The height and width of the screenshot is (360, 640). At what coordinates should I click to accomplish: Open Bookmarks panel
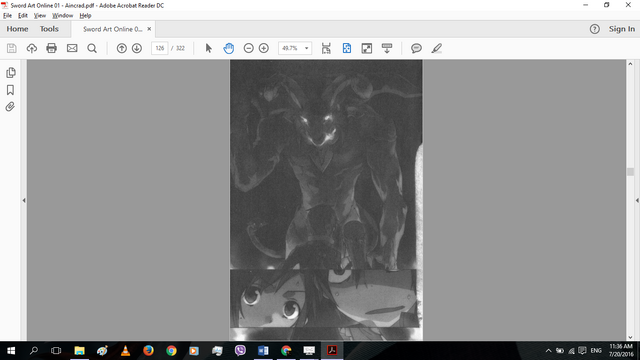[x=11, y=90]
